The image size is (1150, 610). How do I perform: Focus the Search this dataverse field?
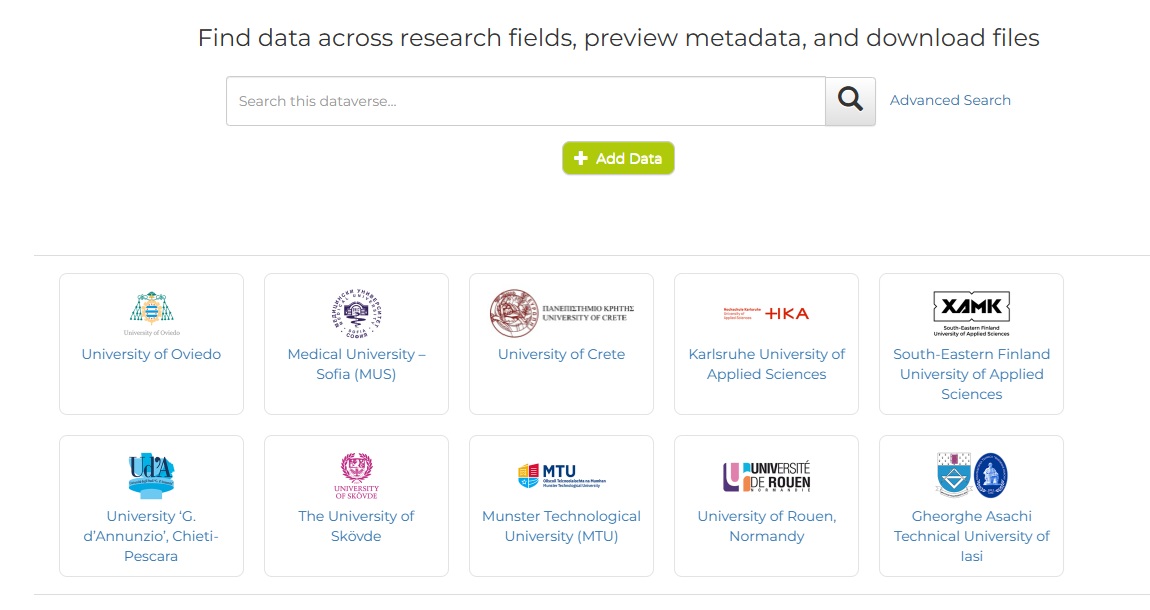pyautogui.click(x=525, y=101)
